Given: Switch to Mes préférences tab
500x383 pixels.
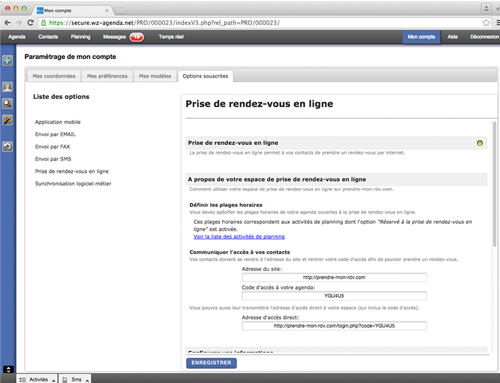Looking at the screenshot, I should pos(107,76).
